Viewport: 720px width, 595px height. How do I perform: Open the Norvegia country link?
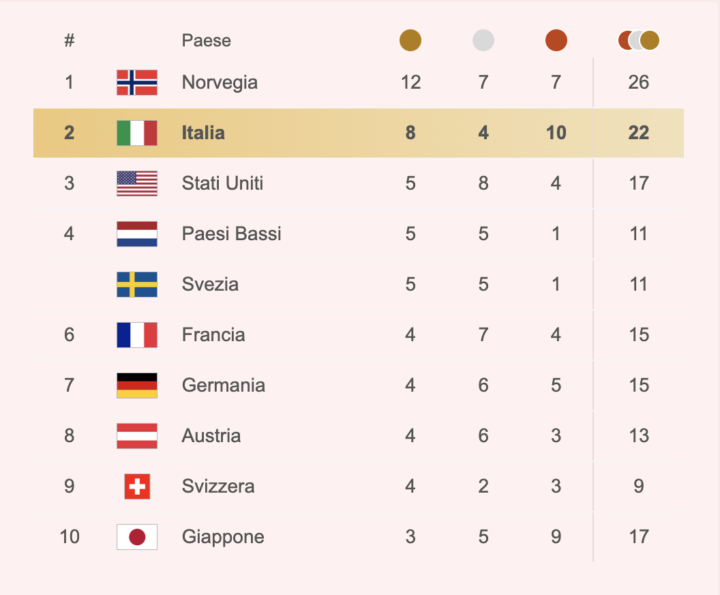click(219, 82)
